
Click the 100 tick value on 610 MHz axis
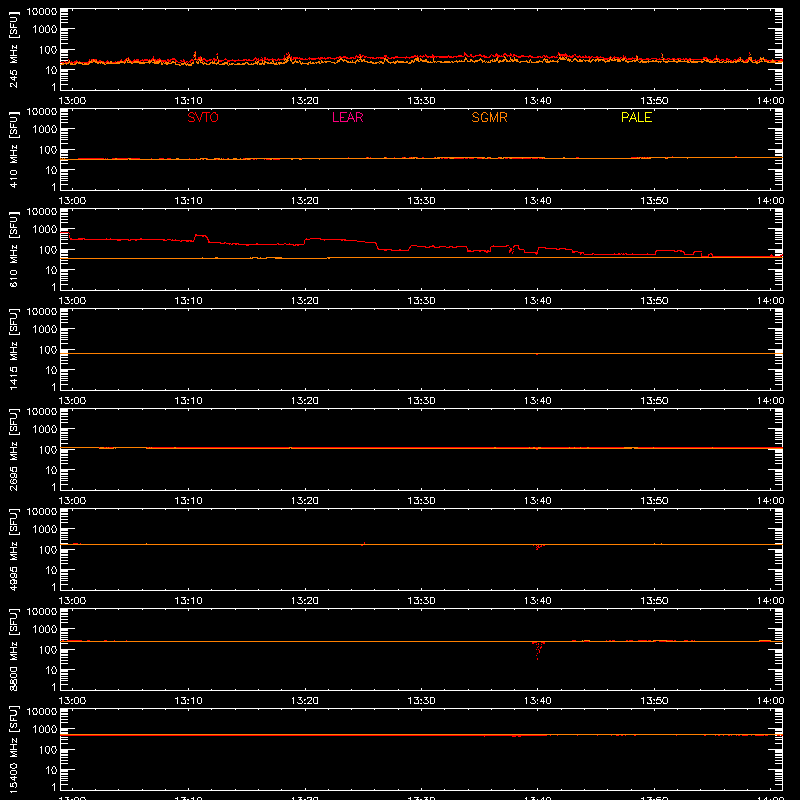48,250
